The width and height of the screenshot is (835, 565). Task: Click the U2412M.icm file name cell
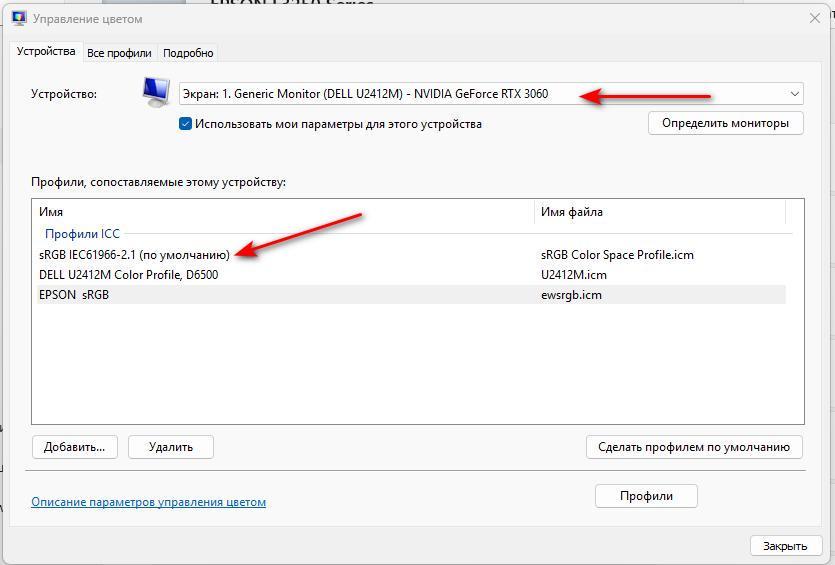pos(574,275)
